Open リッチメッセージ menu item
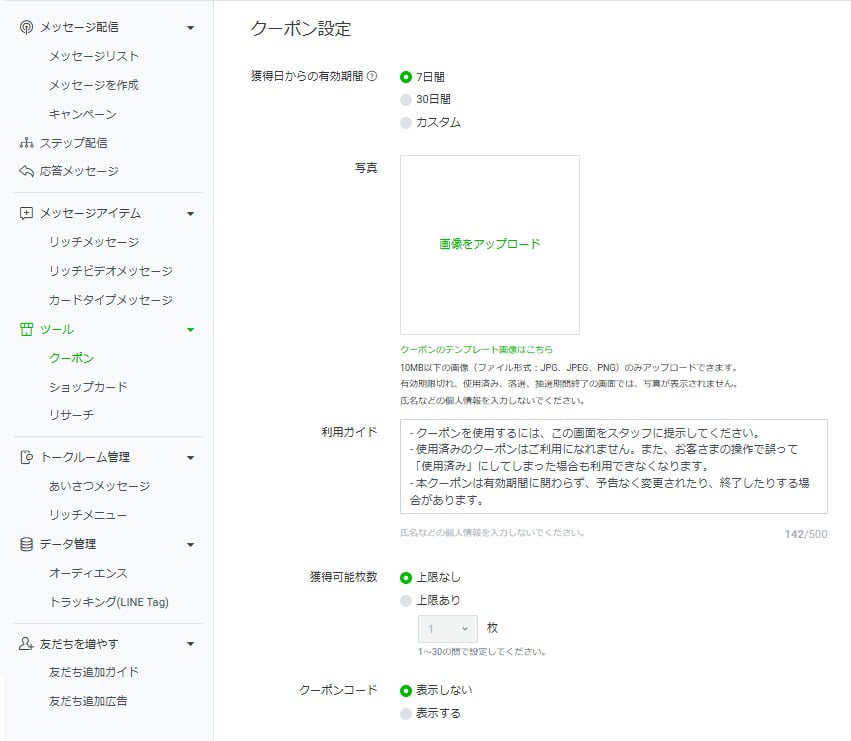The height and width of the screenshot is (741, 851). (94, 242)
